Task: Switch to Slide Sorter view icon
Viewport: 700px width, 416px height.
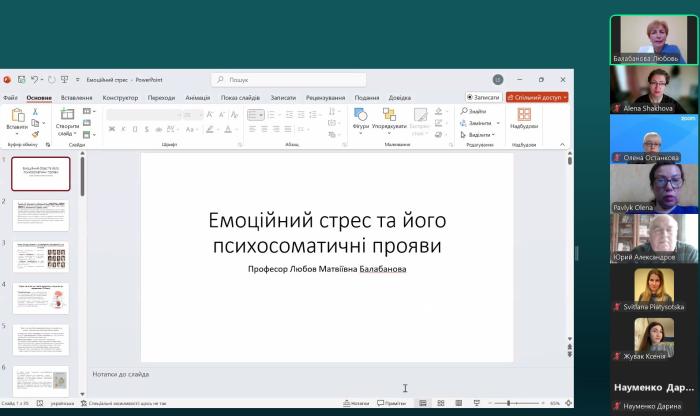Action: pos(440,403)
